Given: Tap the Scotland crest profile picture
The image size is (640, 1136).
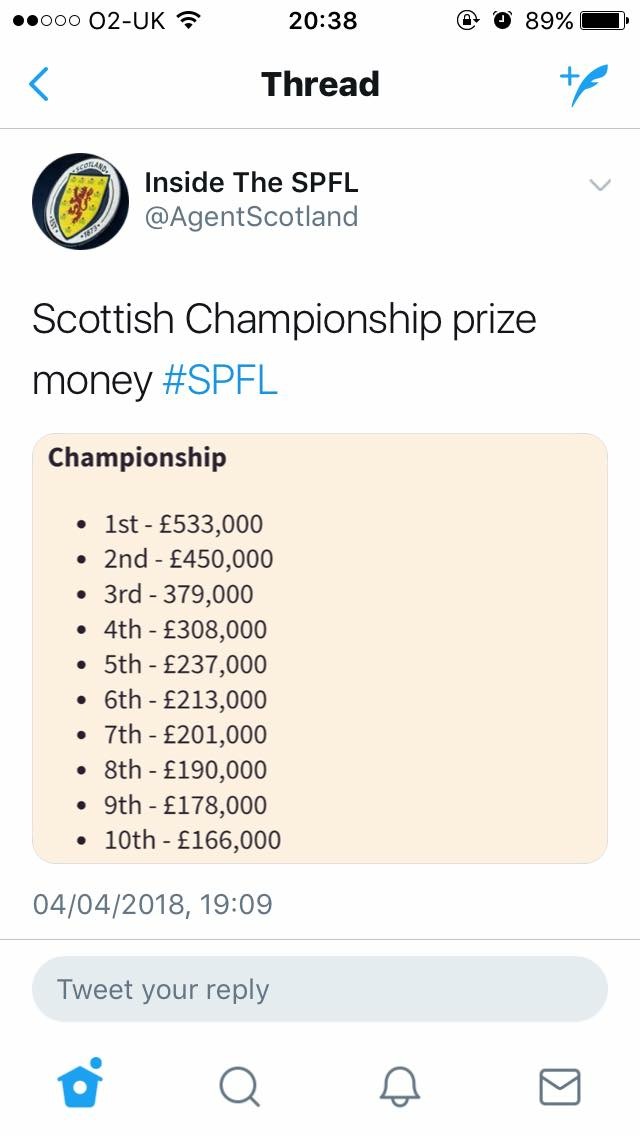Looking at the screenshot, I should pyautogui.click(x=80, y=201).
